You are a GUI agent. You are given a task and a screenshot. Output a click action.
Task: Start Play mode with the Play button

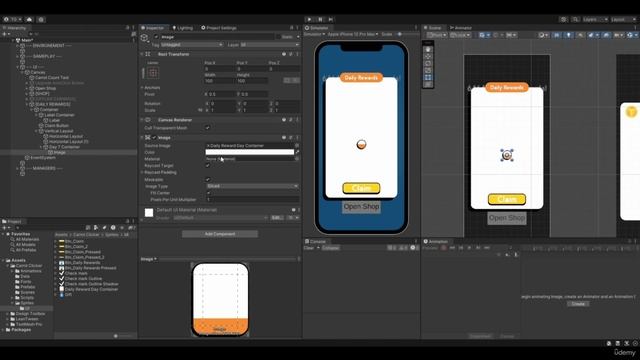coord(309,19)
